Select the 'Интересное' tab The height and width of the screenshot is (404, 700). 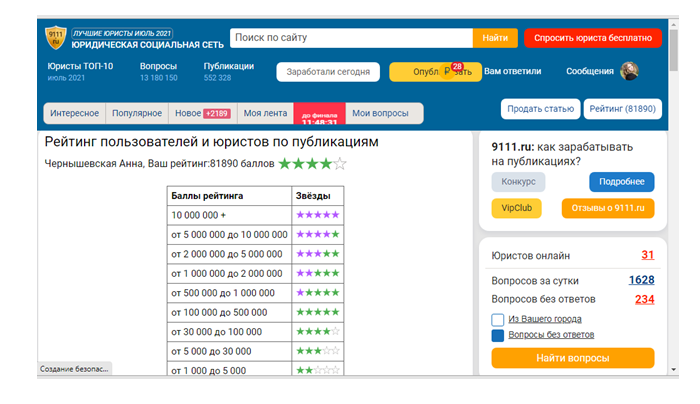[75, 113]
